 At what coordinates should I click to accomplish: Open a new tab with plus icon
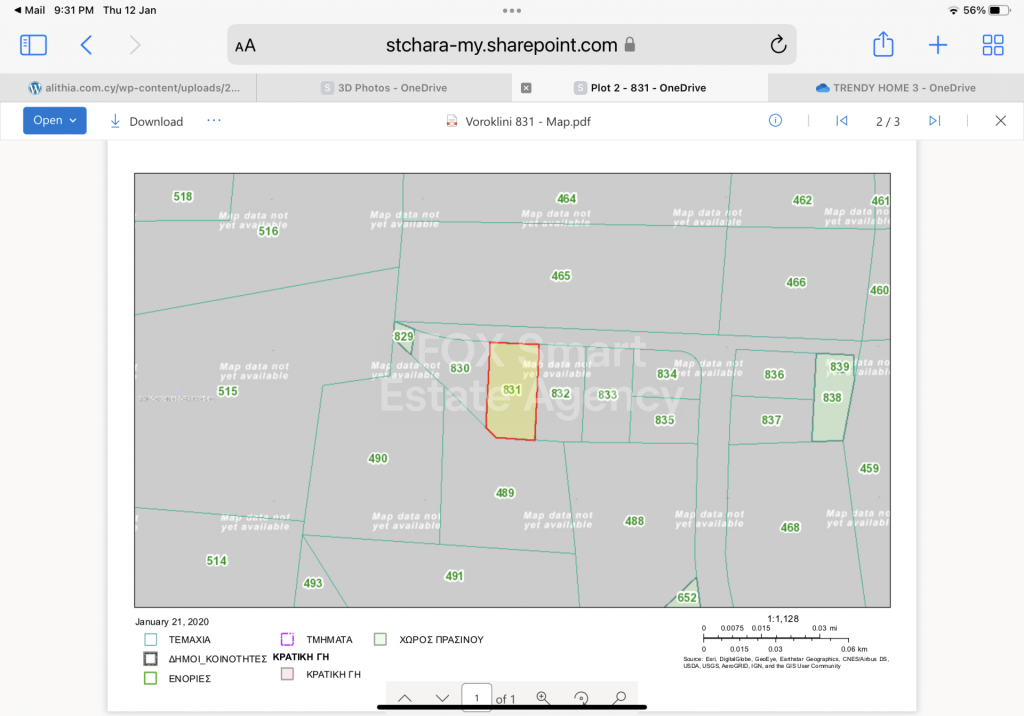937,45
